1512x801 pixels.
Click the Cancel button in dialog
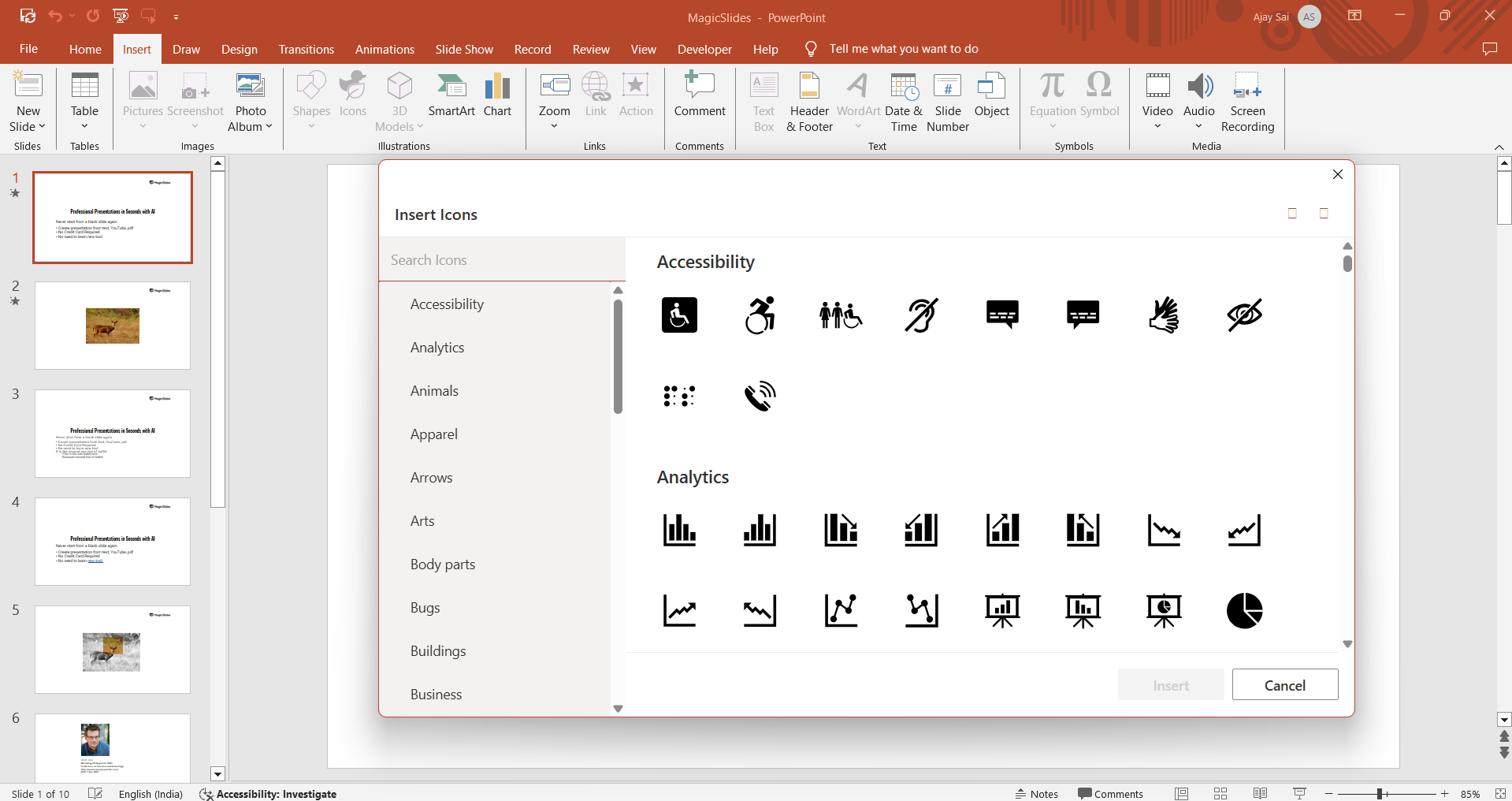pos(1284,685)
